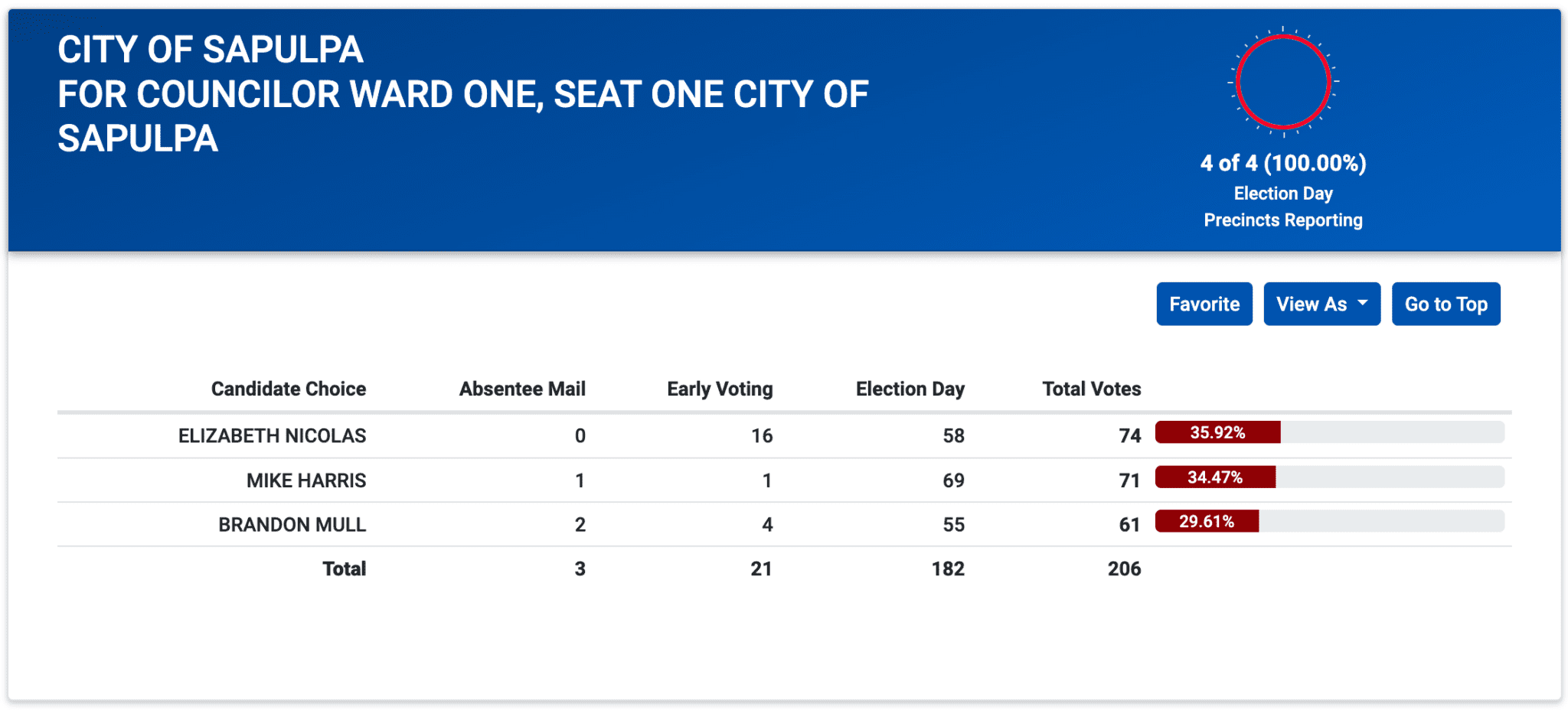Click the View As caret arrow
The image size is (1568, 710).
coord(1363,303)
